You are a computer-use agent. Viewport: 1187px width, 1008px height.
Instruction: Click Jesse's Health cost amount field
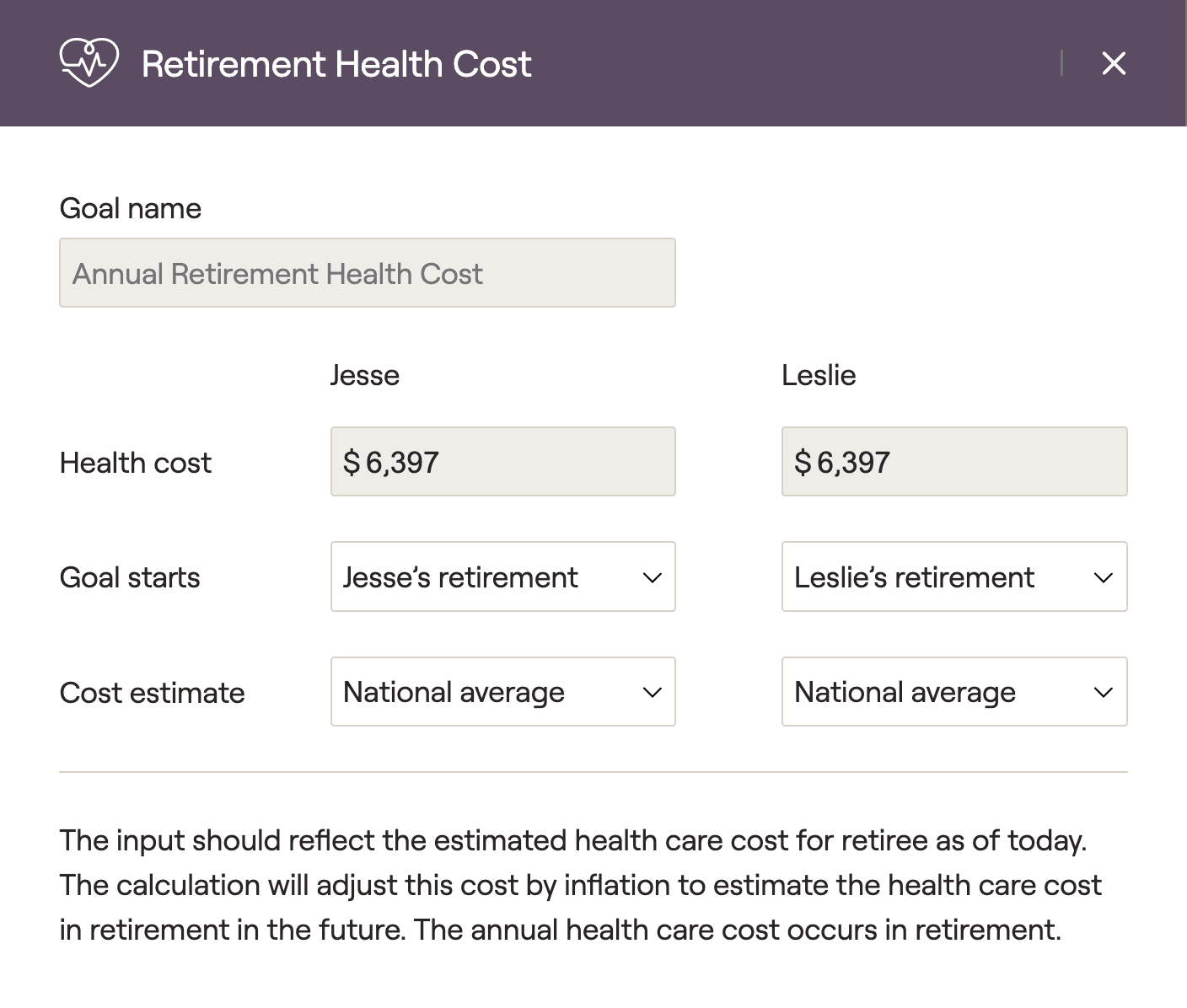coord(502,462)
